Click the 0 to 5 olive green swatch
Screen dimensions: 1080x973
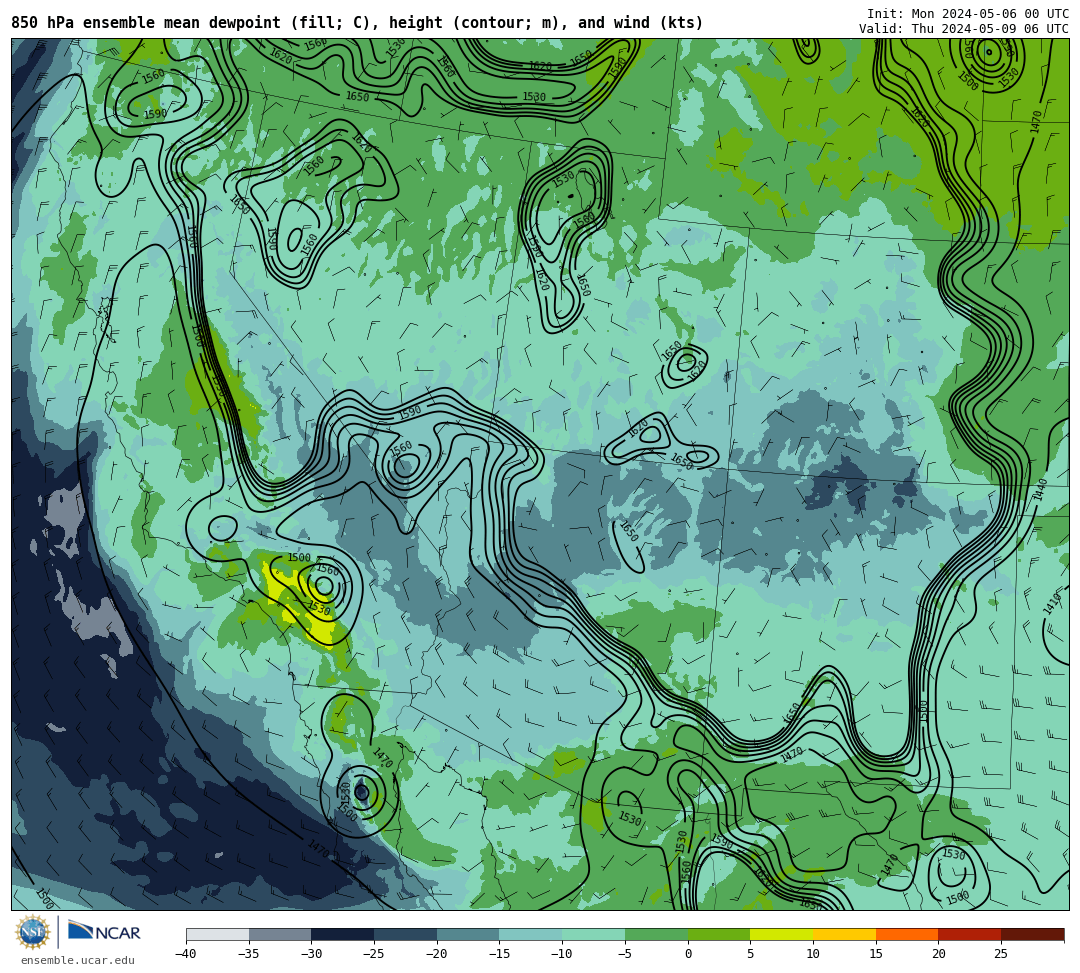tap(719, 934)
